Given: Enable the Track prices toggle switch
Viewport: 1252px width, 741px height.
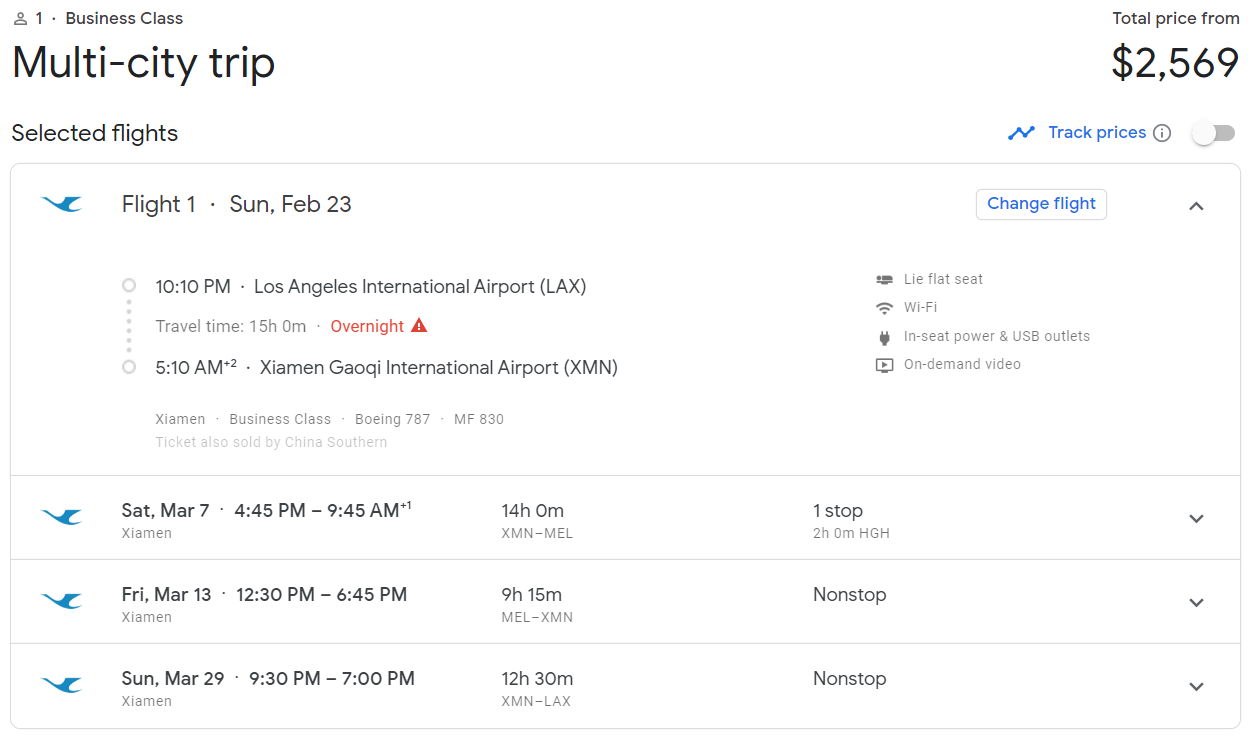Looking at the screenshot, I should [1213, 133].
